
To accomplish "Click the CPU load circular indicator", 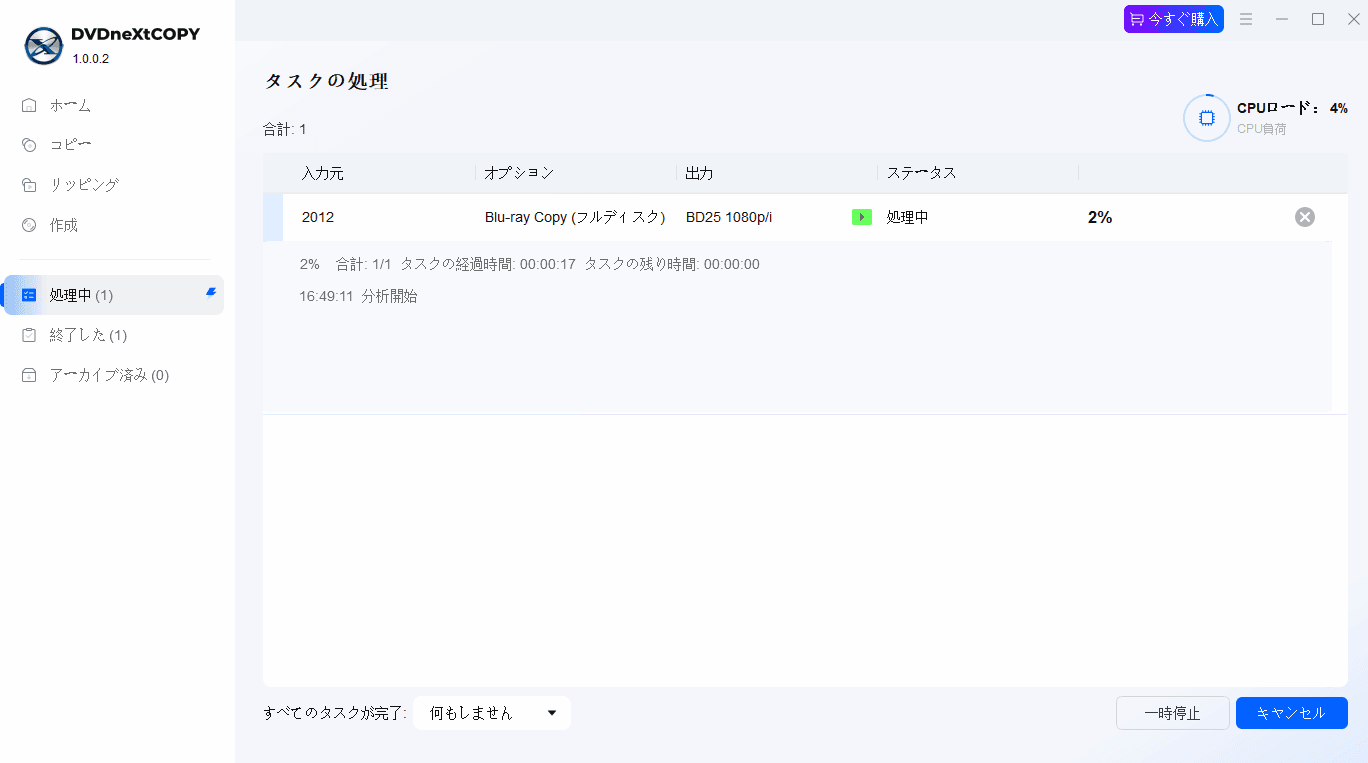I will (1207, 118).
